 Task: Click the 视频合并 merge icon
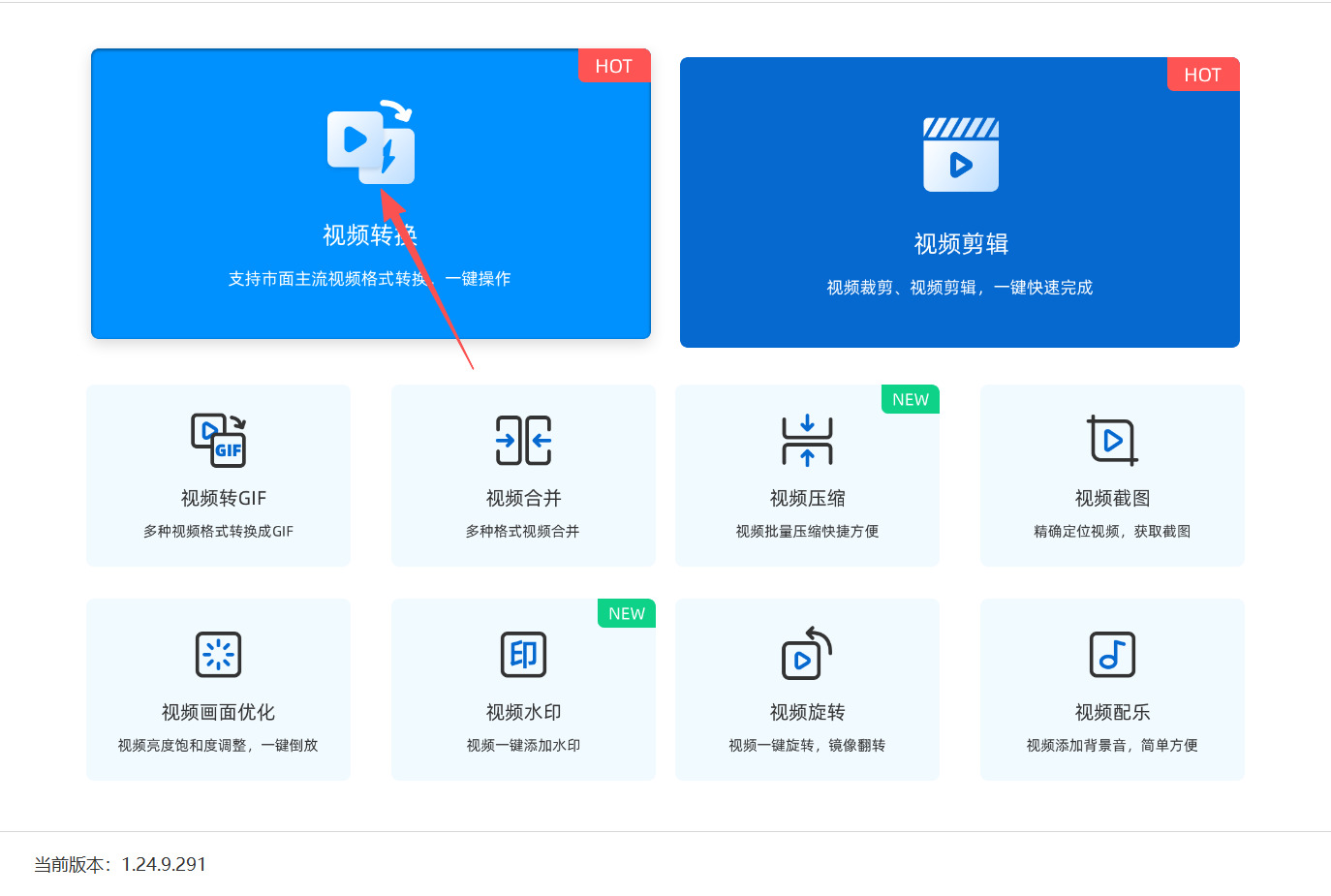point(523,441)
